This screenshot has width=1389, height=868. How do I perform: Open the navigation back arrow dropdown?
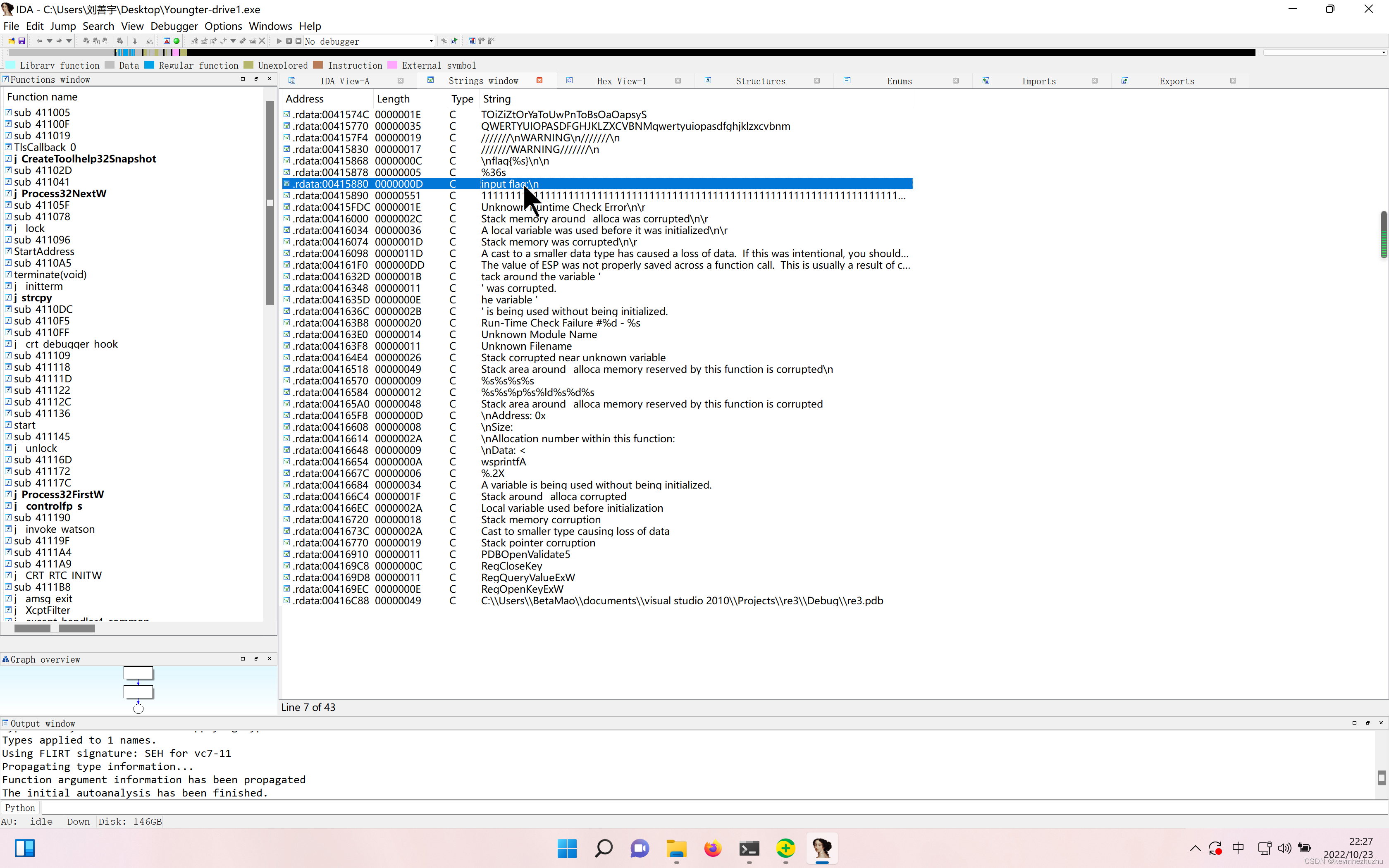(x=49, y=41)
